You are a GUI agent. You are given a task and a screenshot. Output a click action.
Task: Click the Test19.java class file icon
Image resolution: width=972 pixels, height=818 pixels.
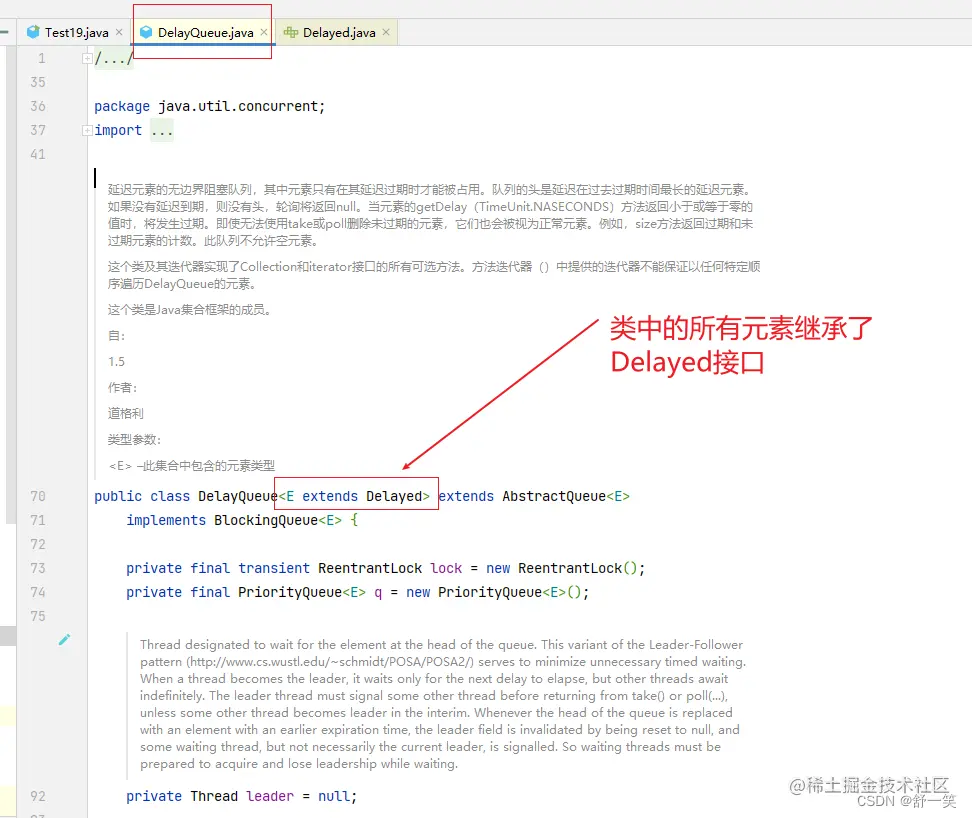[33, 32]
